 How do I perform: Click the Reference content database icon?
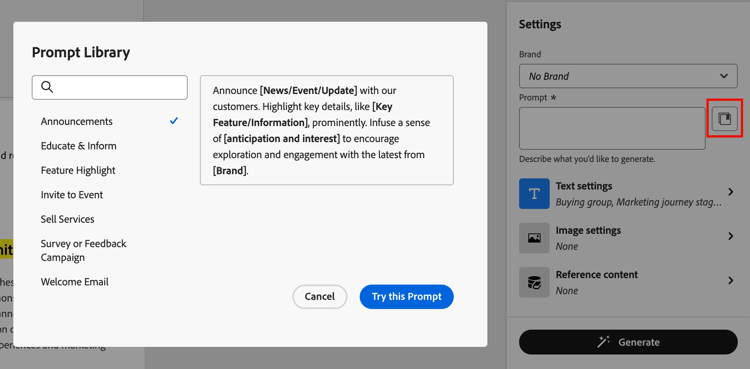(534, 282)
